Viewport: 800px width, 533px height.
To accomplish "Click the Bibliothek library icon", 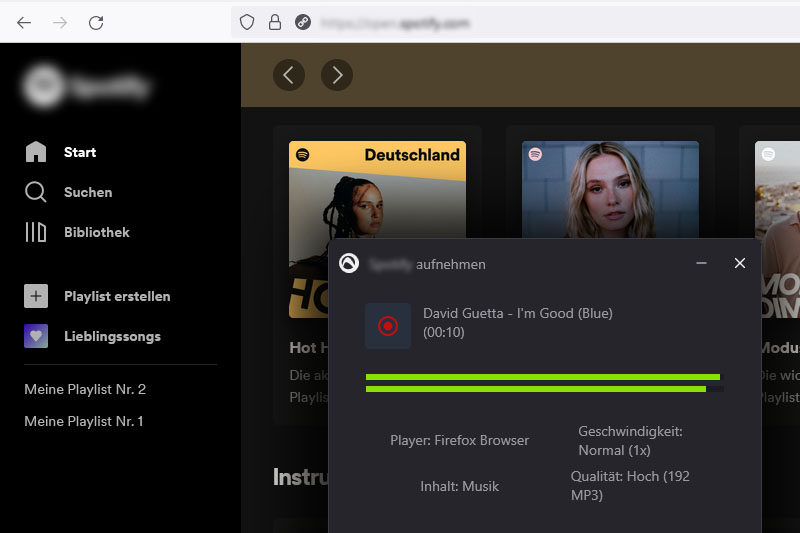I will click(36, 232).
